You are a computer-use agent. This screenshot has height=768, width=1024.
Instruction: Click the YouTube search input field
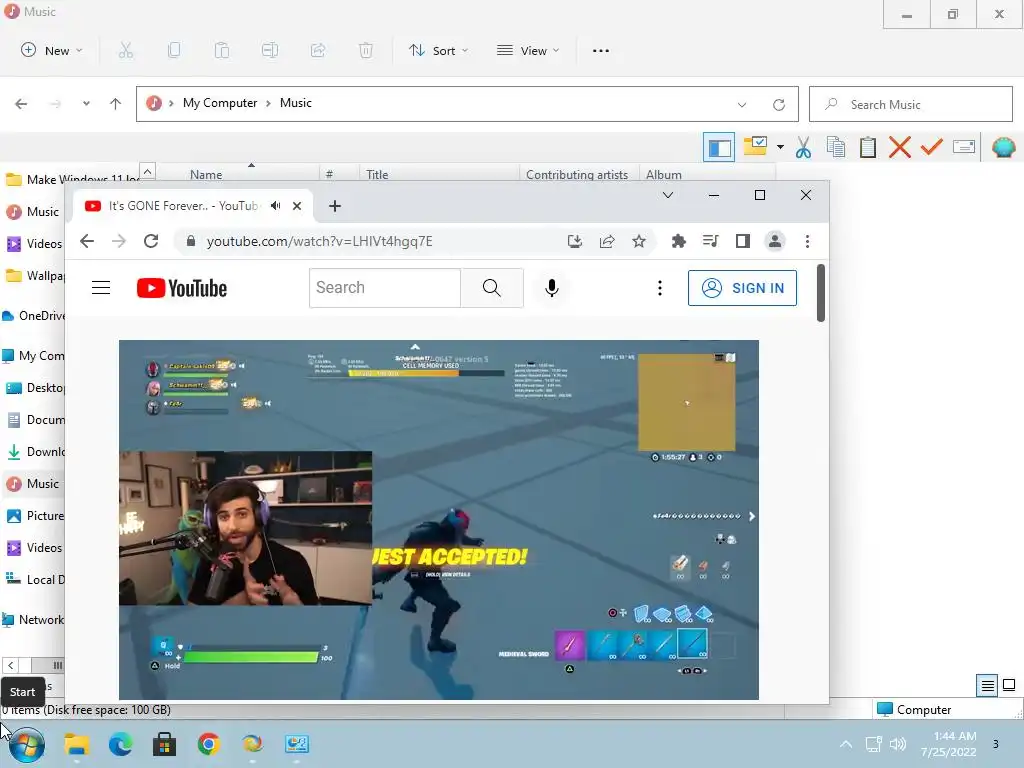pos(385,288)
